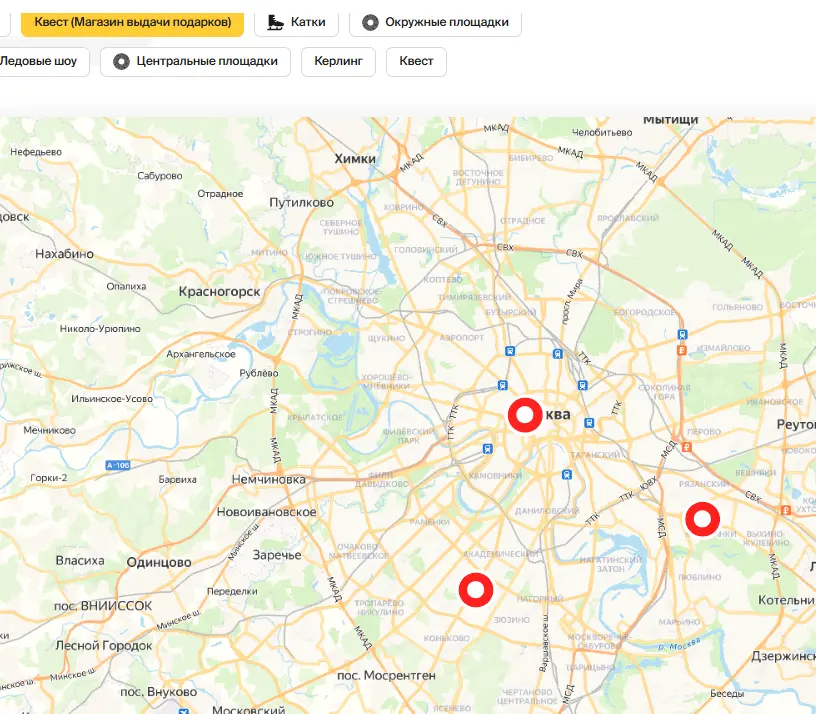Click the Барвиха label on map
Screen dimensions: 816x714
177,479
